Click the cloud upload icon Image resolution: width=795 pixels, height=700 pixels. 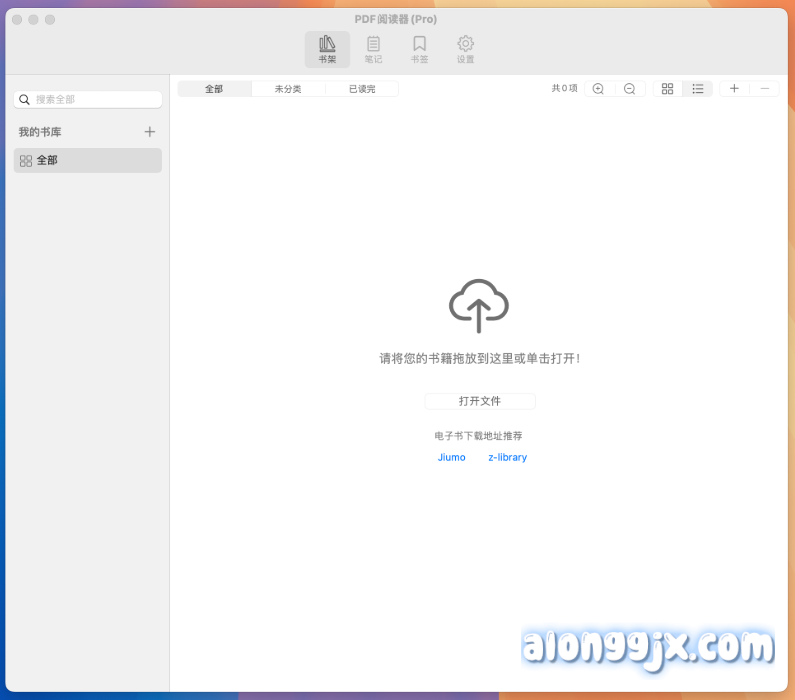[x=479, y=305]
